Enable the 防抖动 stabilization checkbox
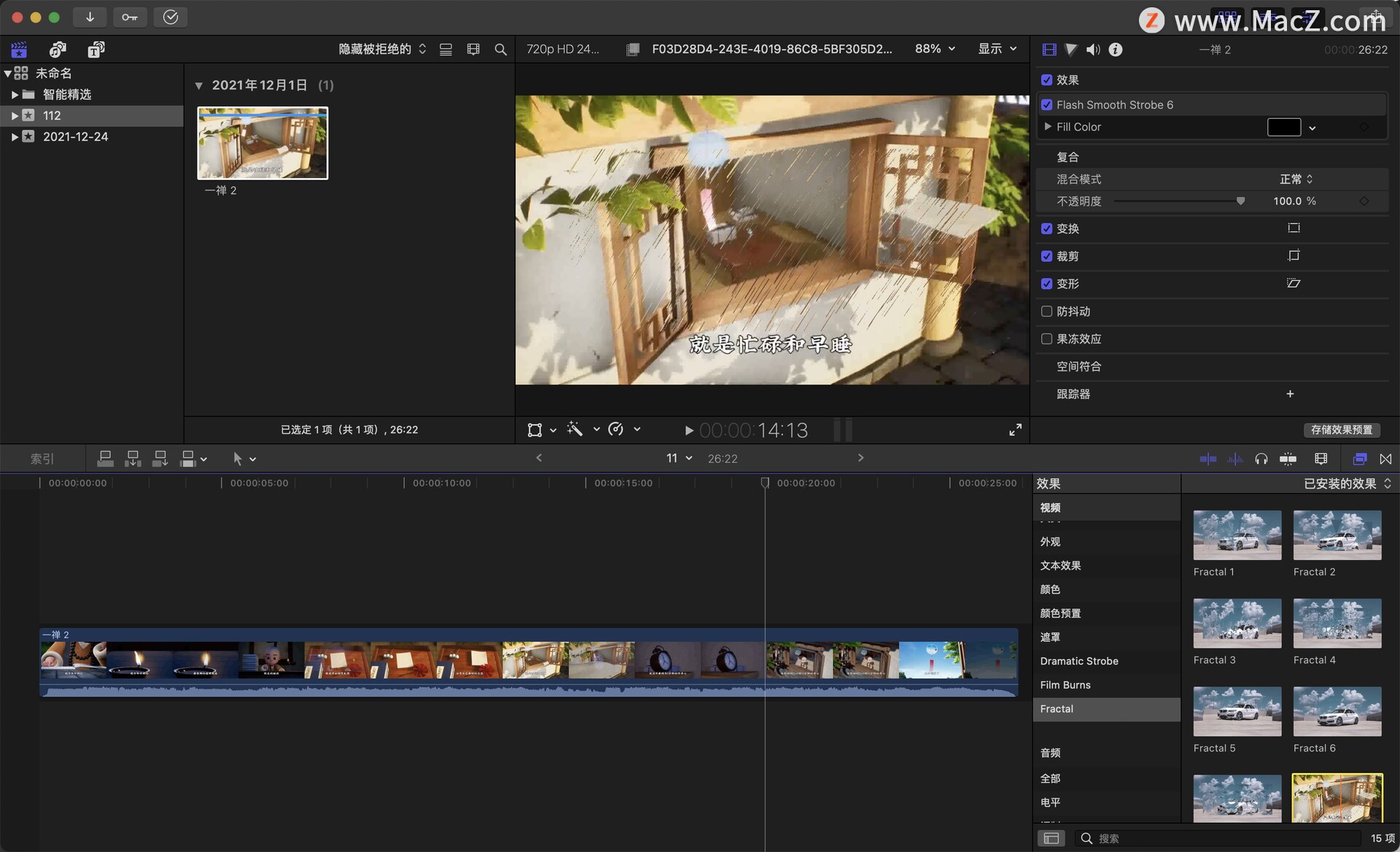1400x852 pixels. point(1046,311)
